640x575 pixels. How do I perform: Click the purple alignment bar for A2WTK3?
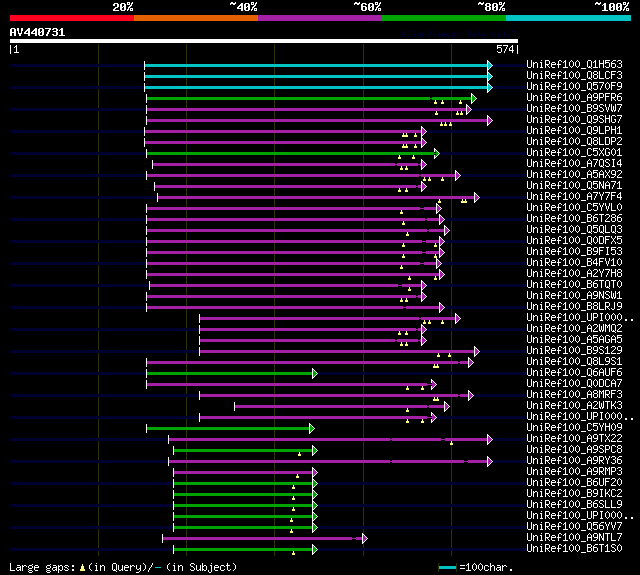click(340, 406)
